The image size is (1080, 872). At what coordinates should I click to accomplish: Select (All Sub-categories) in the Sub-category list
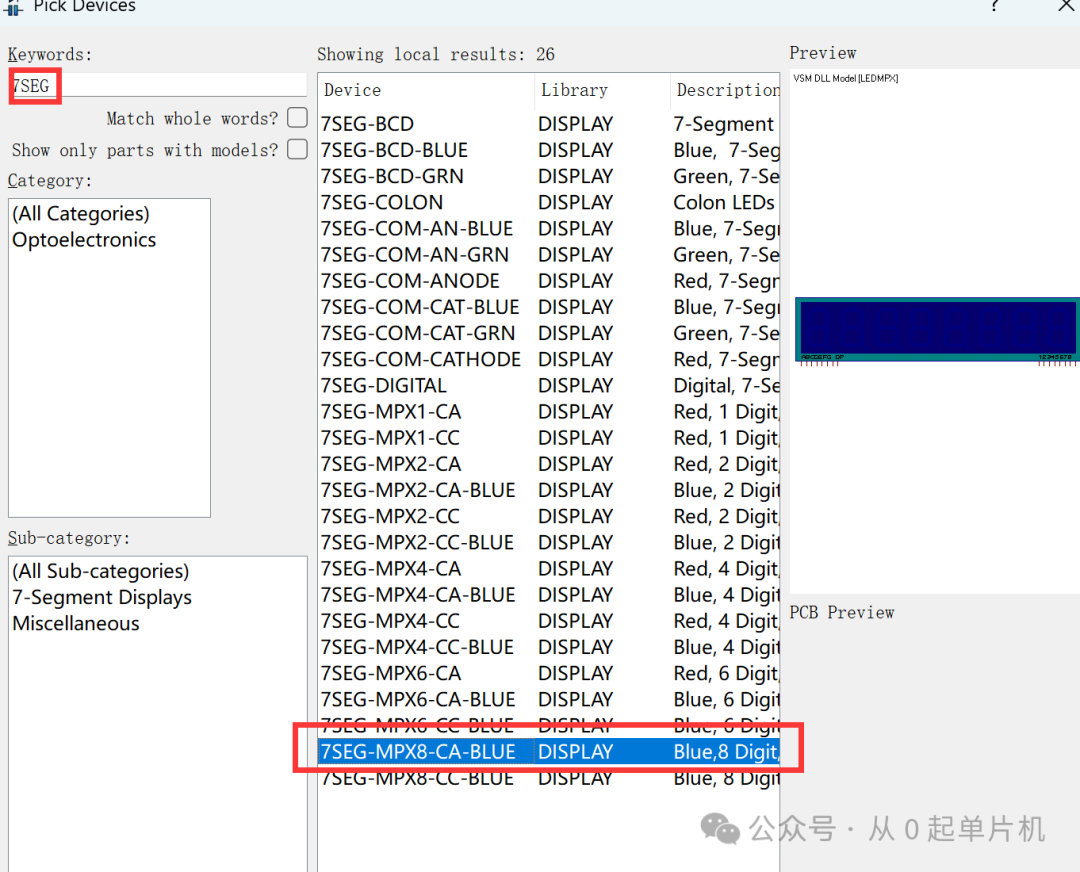point(101,571)
